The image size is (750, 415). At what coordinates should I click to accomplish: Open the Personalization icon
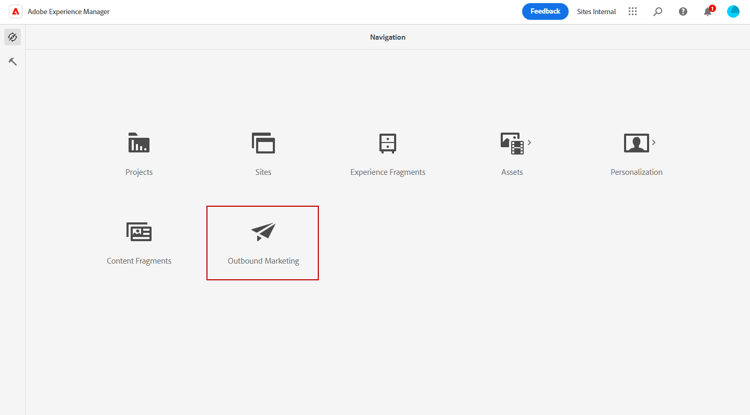636,143
